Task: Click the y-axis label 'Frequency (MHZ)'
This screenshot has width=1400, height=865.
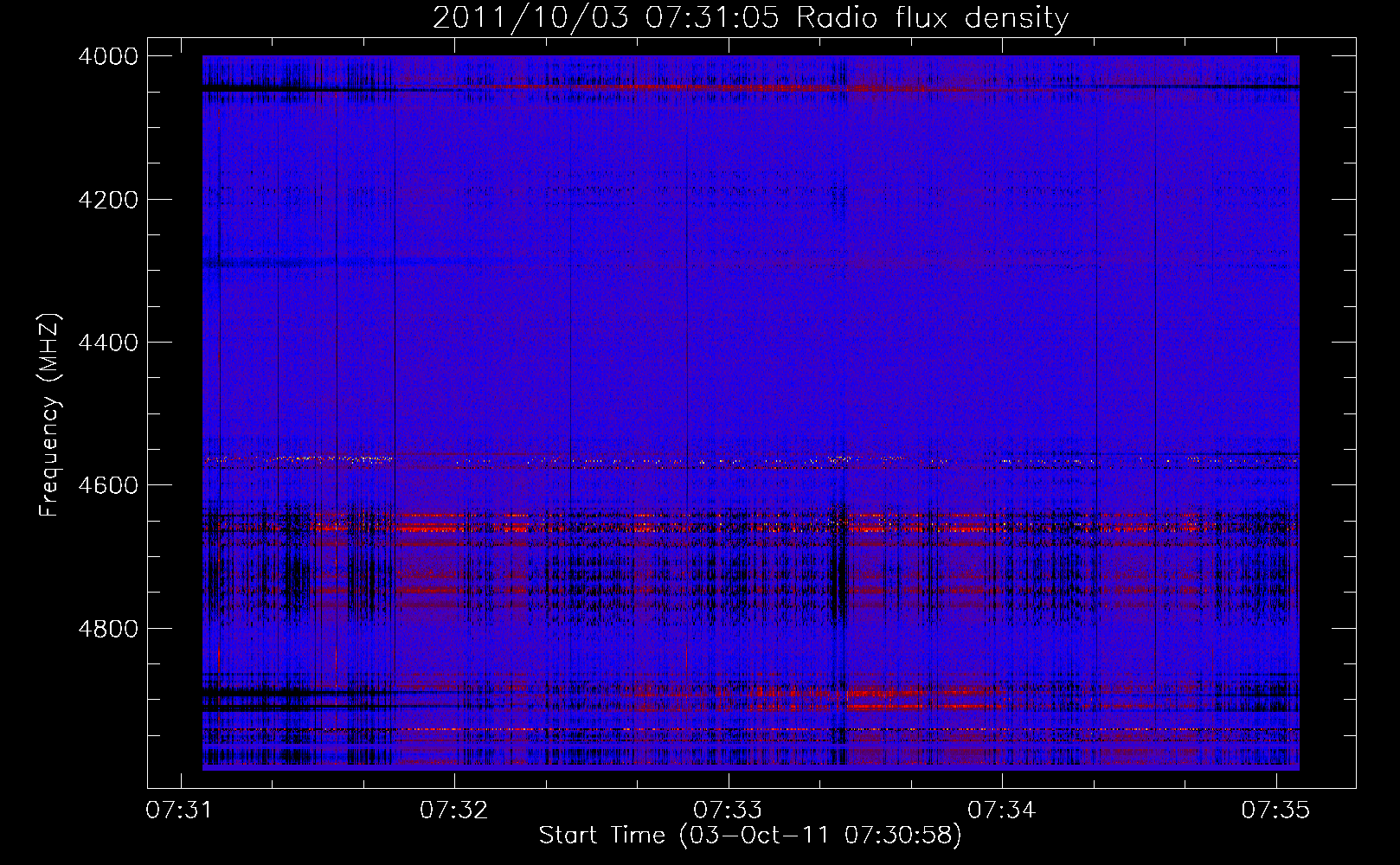Action: click(49, 415)
